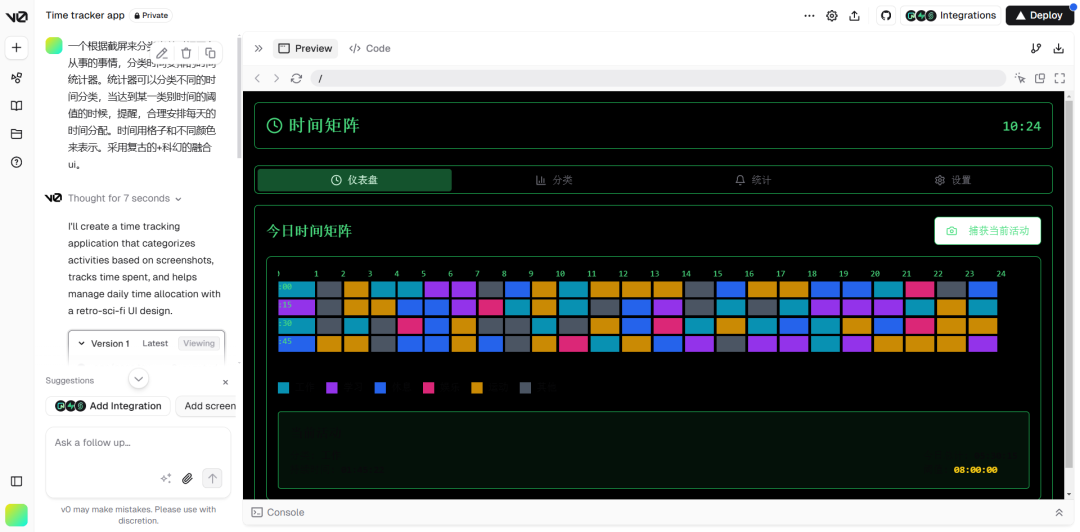Viewport: 1080px width, 532px height.
Task: Open preview in new window icon
Action: 1040,78
